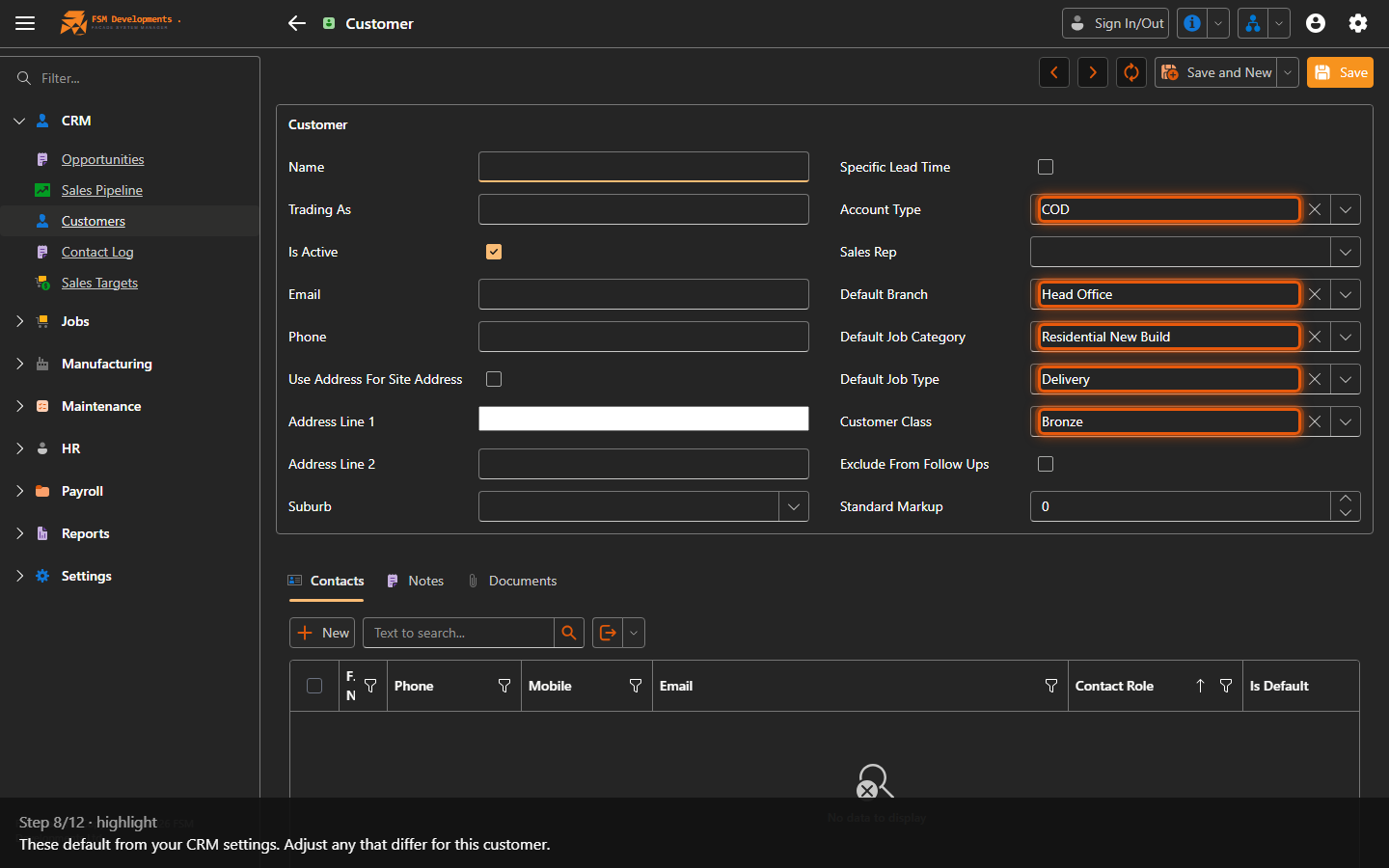Image resolution: width=1389 pixels, height=868 pixels.
Task: Click the Save button
Action: tap(1340, 72)
